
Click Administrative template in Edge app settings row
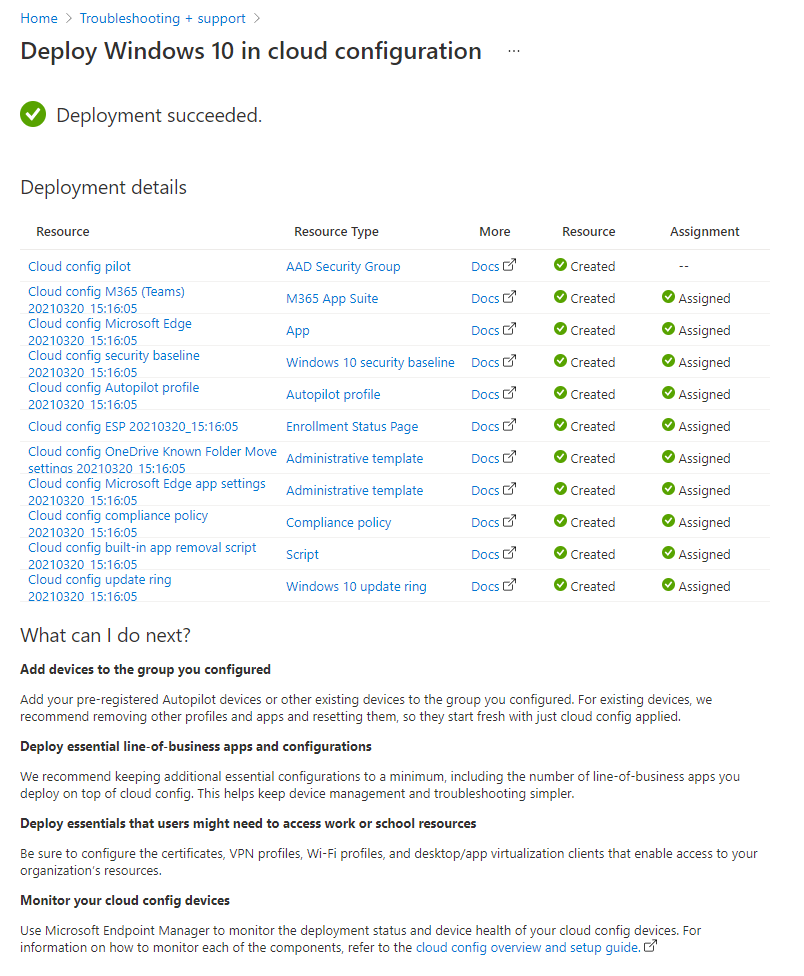354,490
